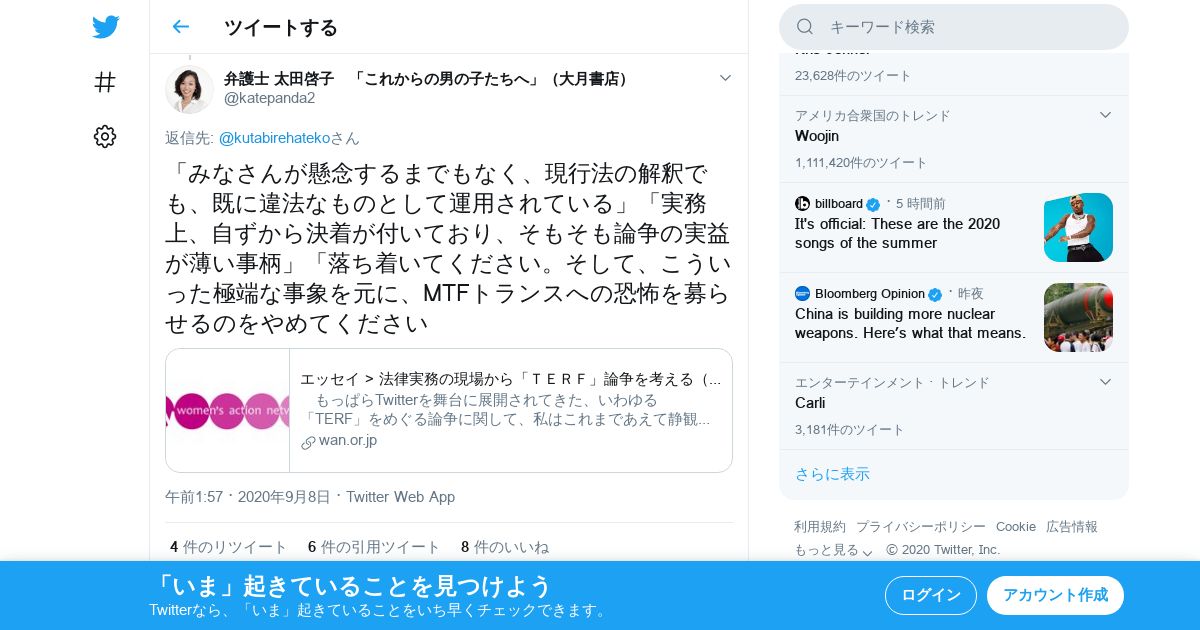The height and width of the screenshot is (630, 1200).
Task: Open the billboard songs of summer thumbnail
Action: pyautogui.click(x=1078, y=227)
